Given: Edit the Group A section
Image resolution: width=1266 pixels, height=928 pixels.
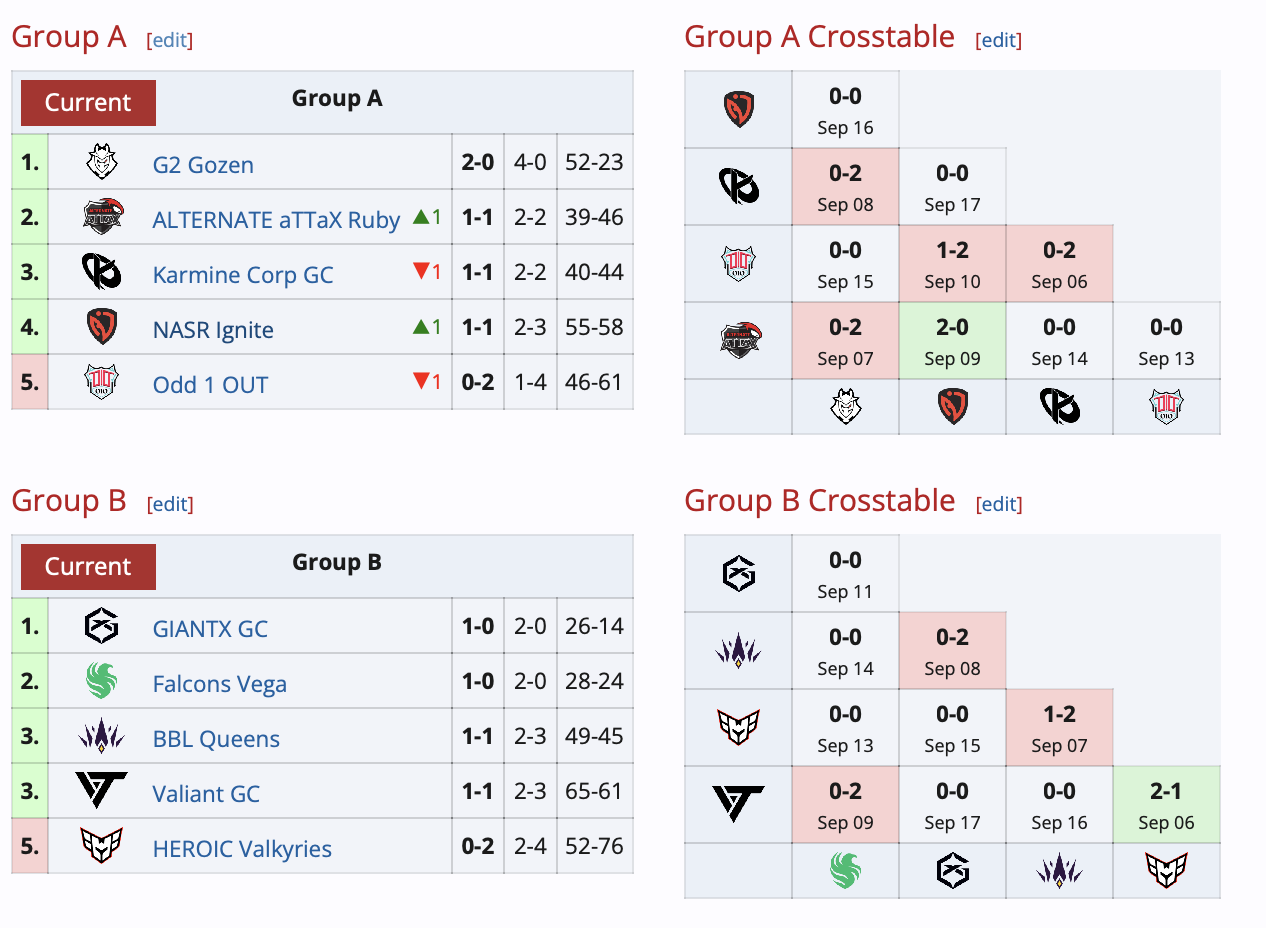Looking at the screenshot, I should pos(169,40).
